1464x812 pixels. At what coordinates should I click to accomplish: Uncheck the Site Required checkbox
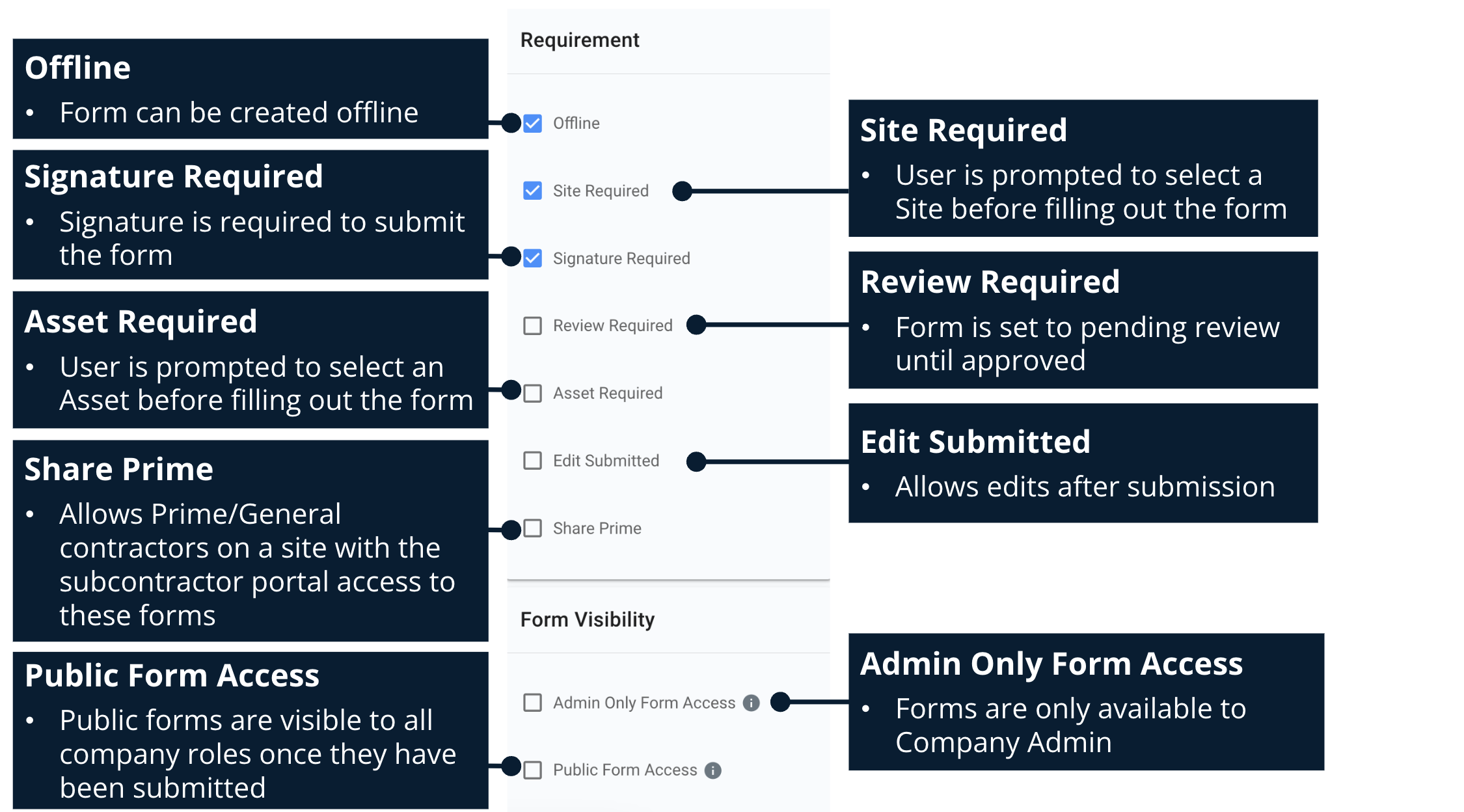(x=532, y=191)
